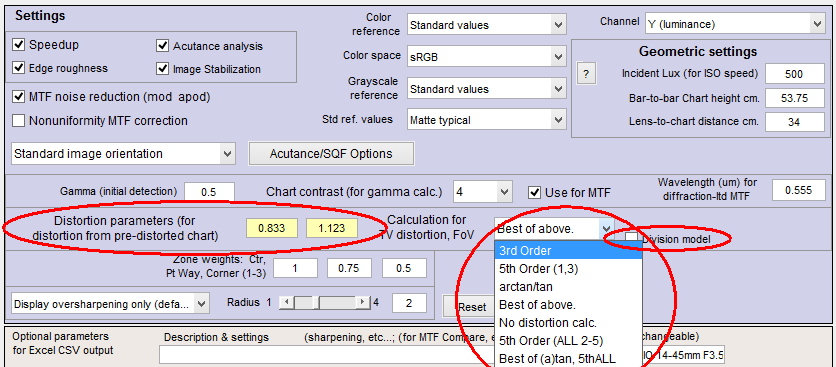Toggle MTF noise reduction checkbox
836x367 pixels.
click(x=19, y=97)
